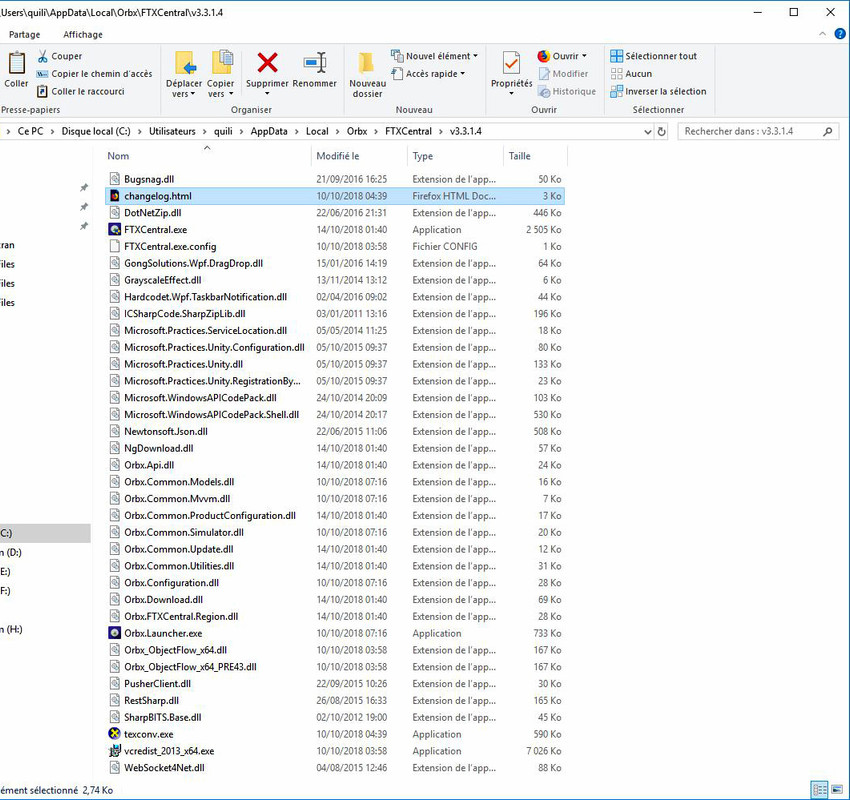The width and height of the screenshot is (850, 800).
Task: Switch to details view icon in status bar
Action: (x=819, y=790)
